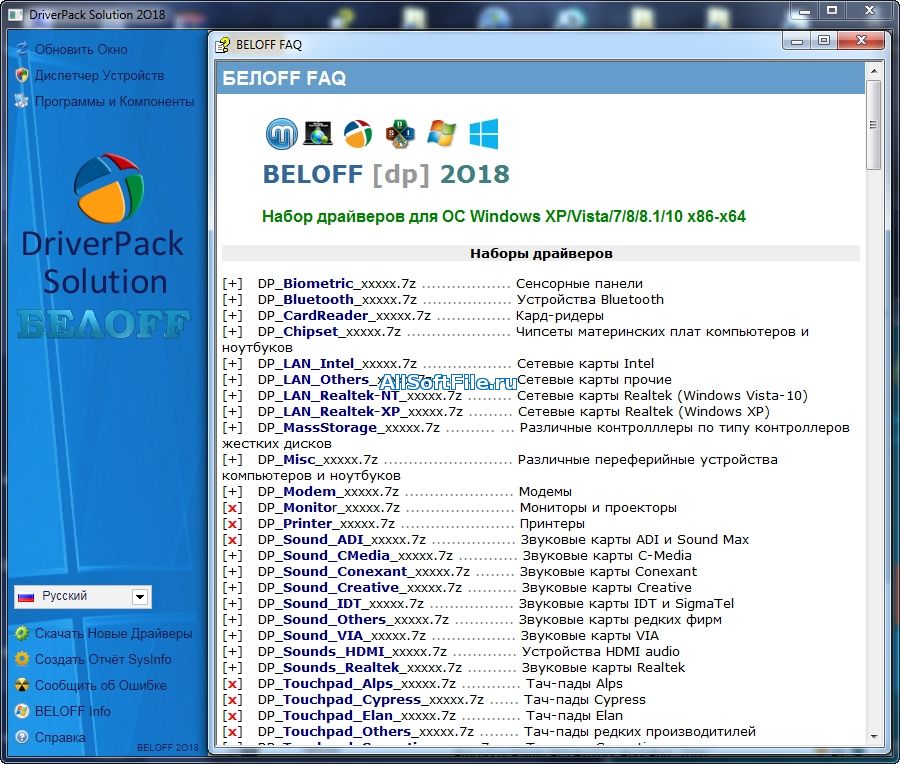Image resolution: width=900 pixels, height=764 pixels.
Task: Click the Сообщить об Ошибке radiation icon
Action: click(x=22, y=685)
